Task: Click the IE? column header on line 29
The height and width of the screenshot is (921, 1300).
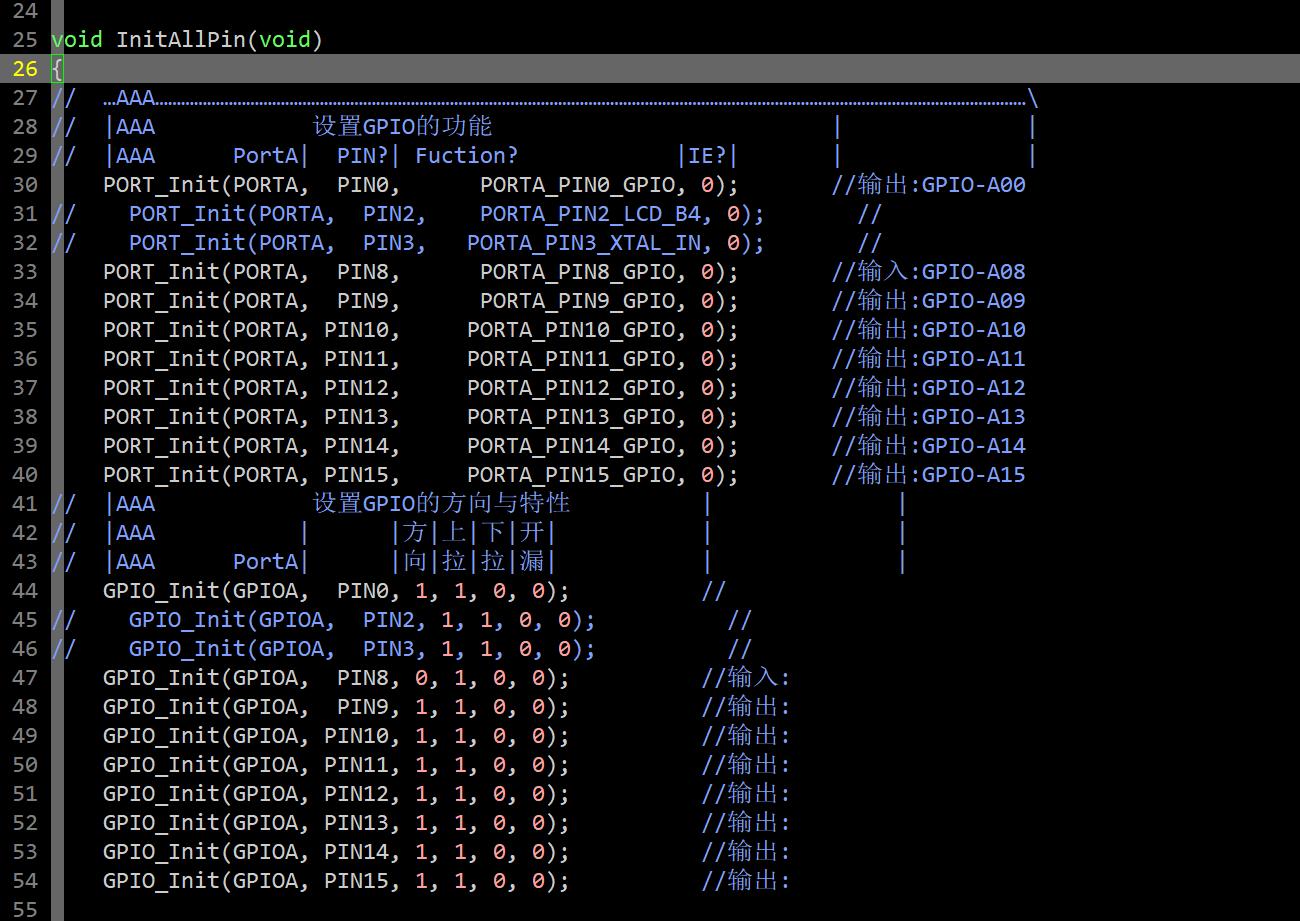Action: pos(708,156)
